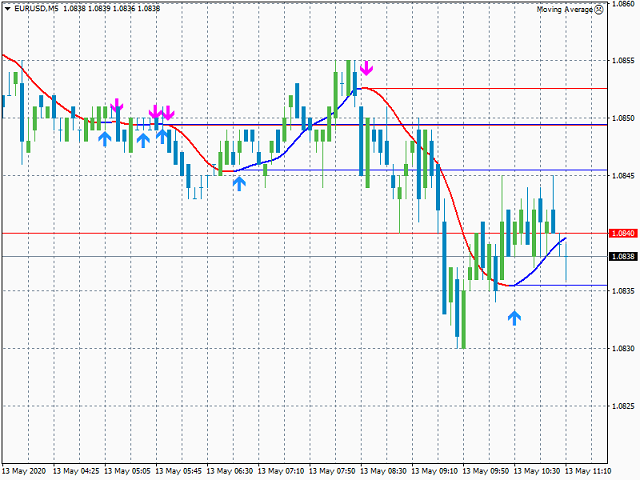Click the 13 May 04:25 time label
This screenshot has width=640, height=480.
point(76,471)
